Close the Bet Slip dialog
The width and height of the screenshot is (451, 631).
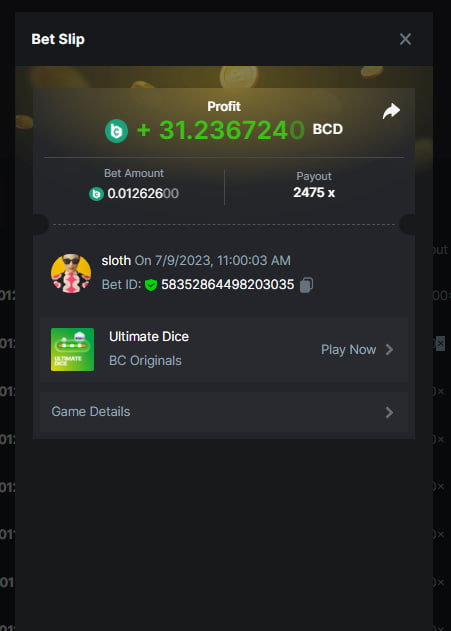pyautogui.click(x=405, y=39)
